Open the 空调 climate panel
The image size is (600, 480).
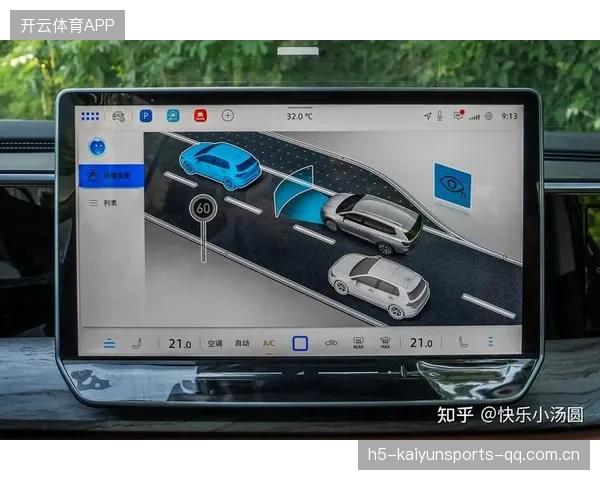pyautogui.click(x=215, y=343)
